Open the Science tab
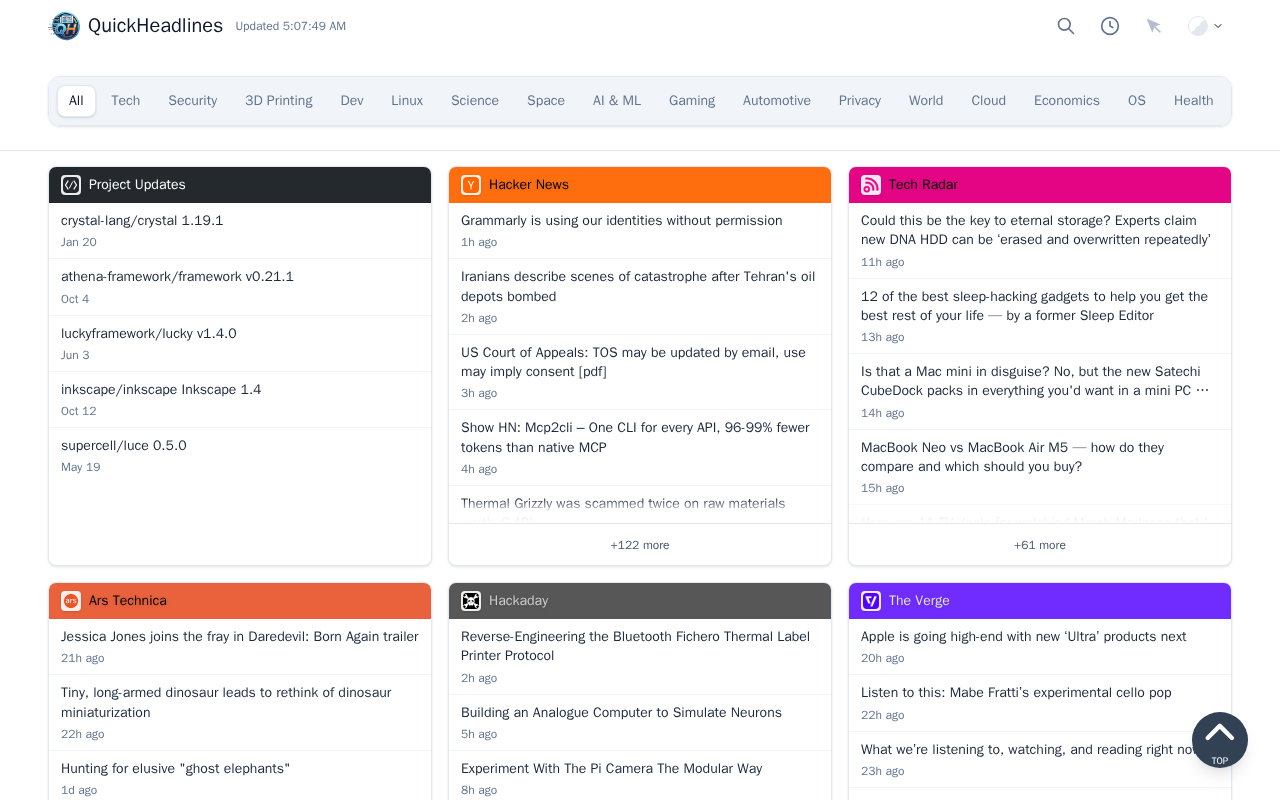The height and width of the screenshot is (800, 1280). coord(475,101)
